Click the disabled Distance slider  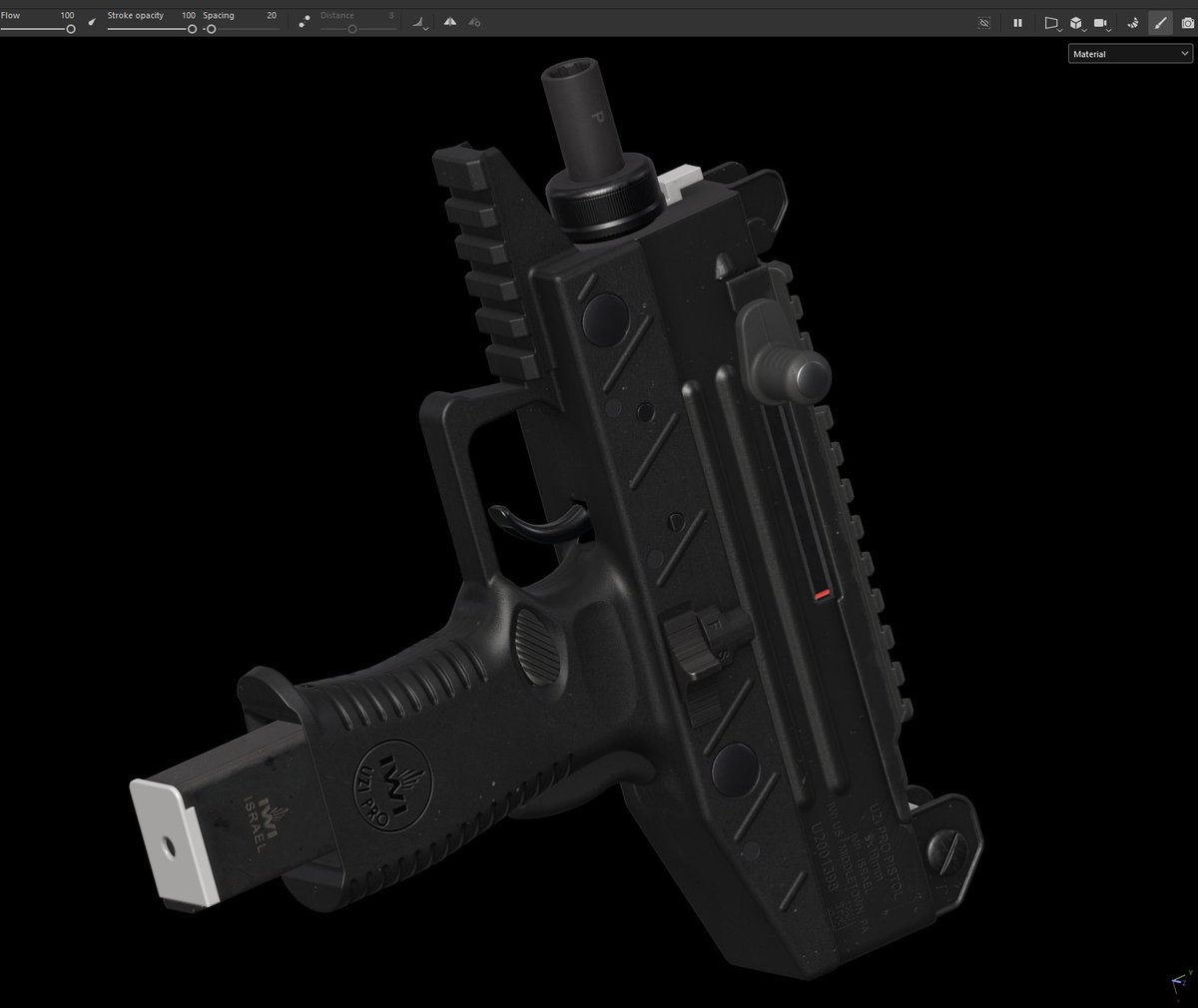[357, 29]
